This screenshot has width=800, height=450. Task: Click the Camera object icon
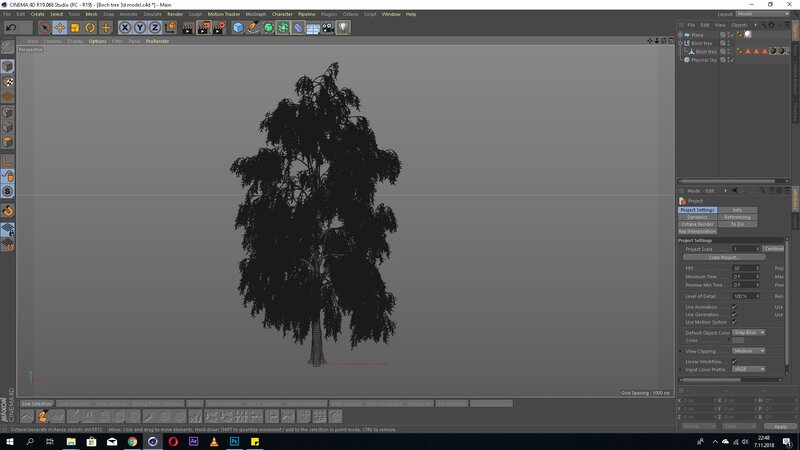click(x=328, y=28)
